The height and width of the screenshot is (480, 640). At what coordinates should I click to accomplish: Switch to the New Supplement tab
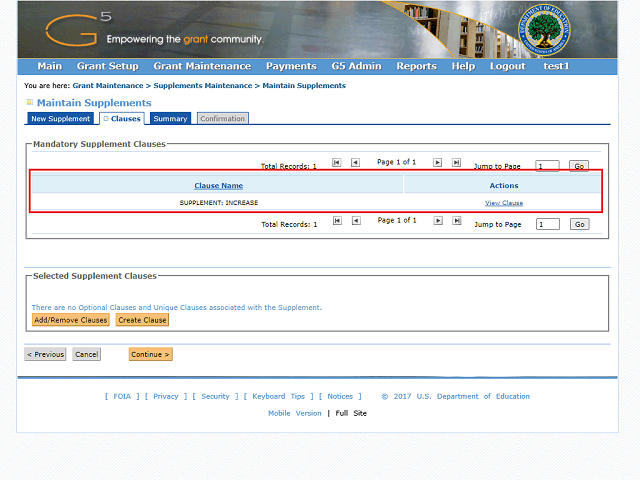point(60,119)
